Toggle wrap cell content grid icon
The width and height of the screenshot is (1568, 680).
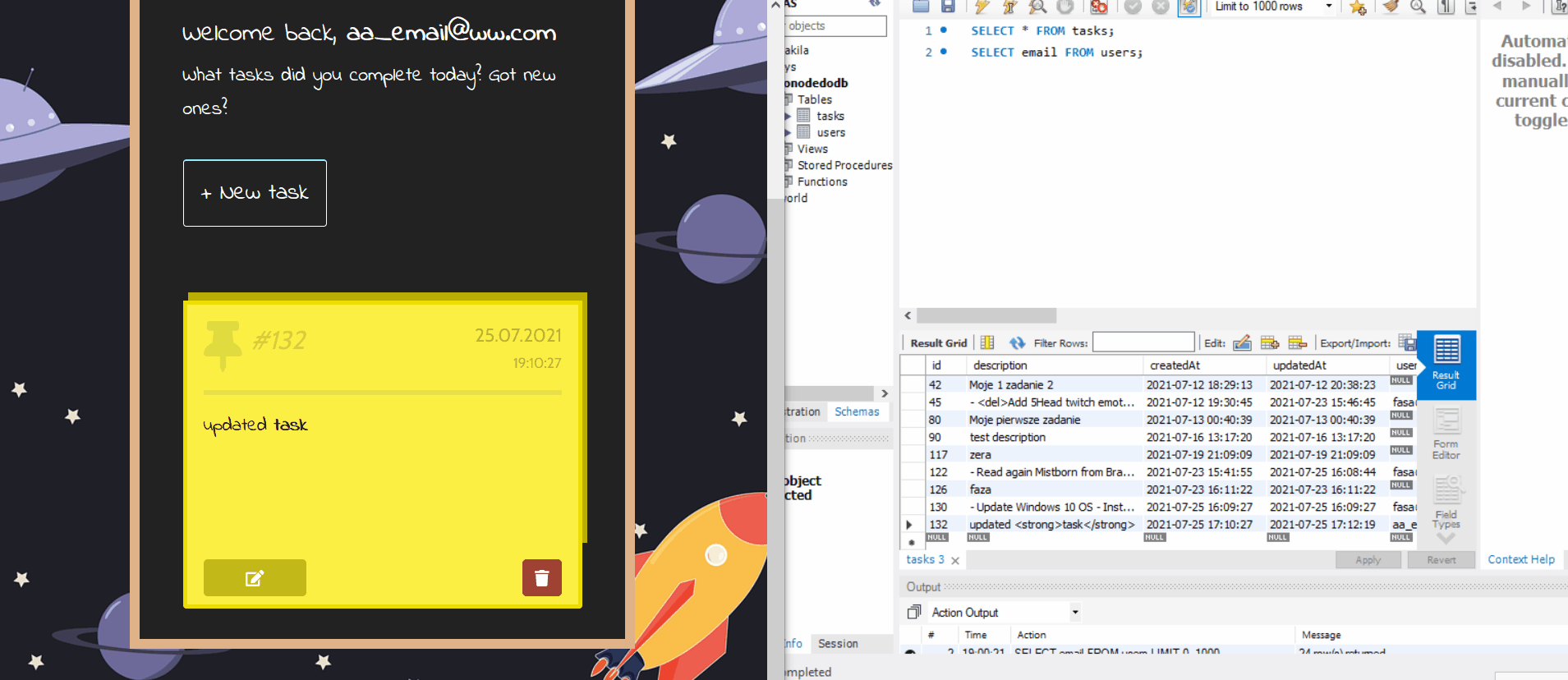tap(987, 342)
